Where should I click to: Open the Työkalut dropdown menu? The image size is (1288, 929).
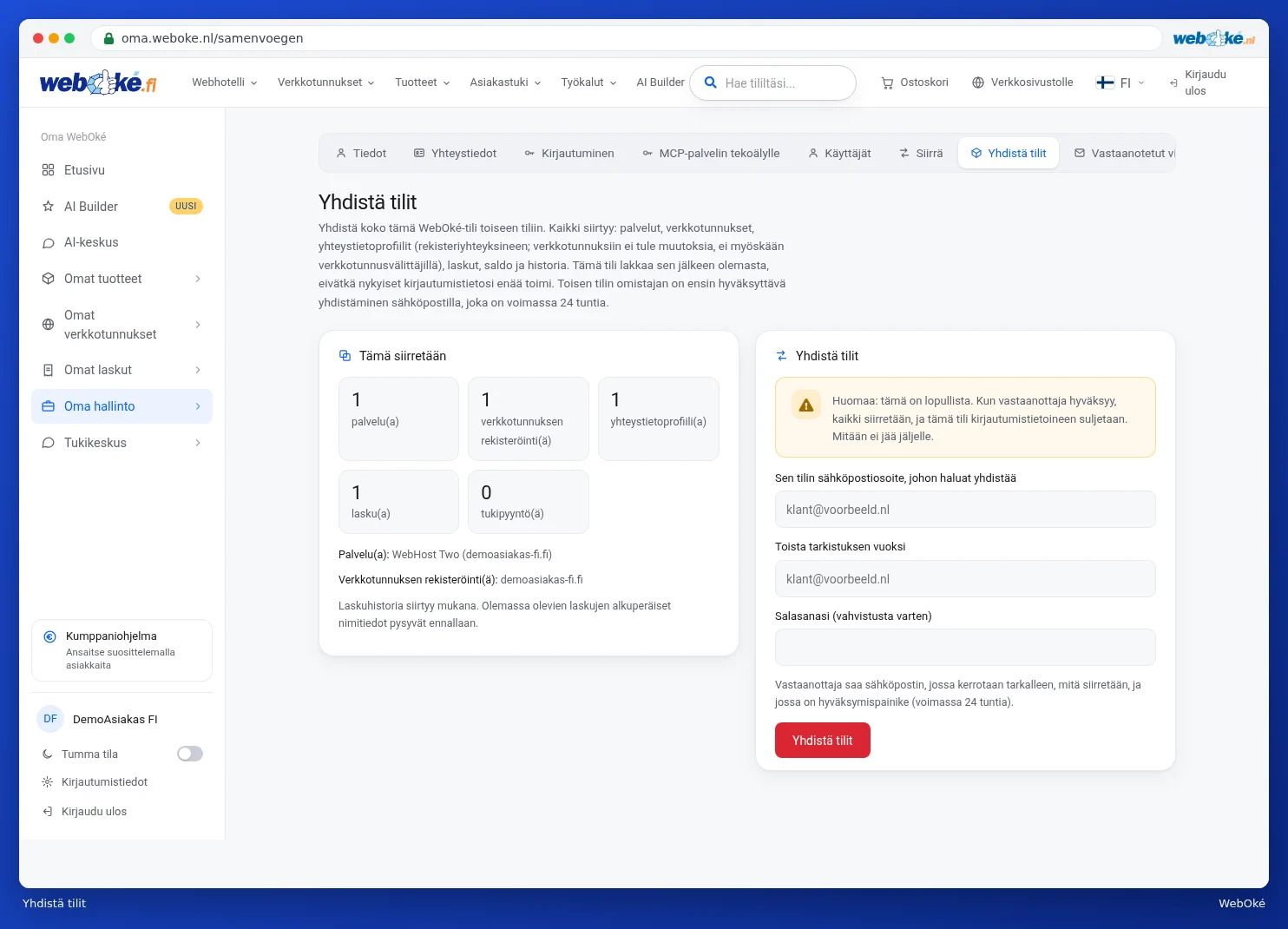pos(589,82)
